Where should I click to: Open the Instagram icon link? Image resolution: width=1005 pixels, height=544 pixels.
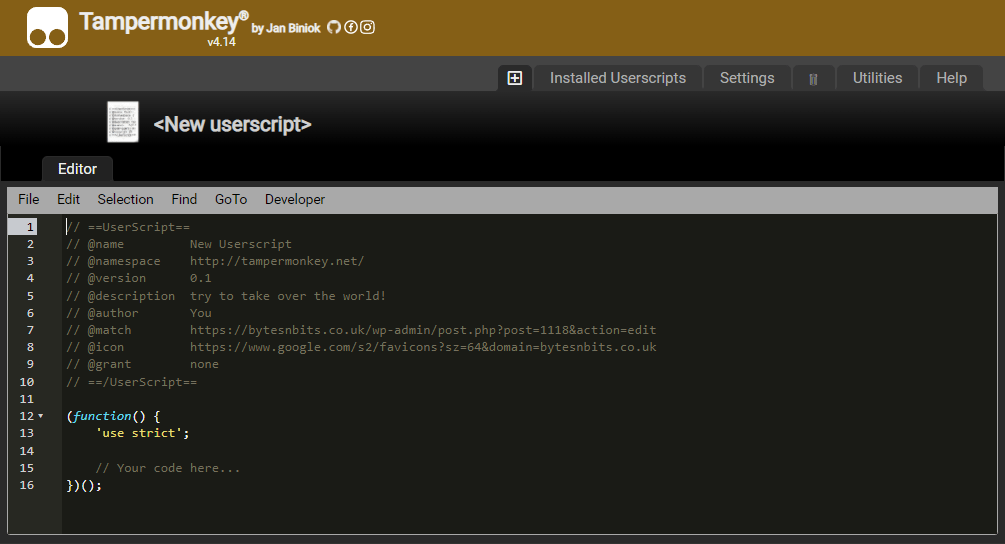pos(367,27)
